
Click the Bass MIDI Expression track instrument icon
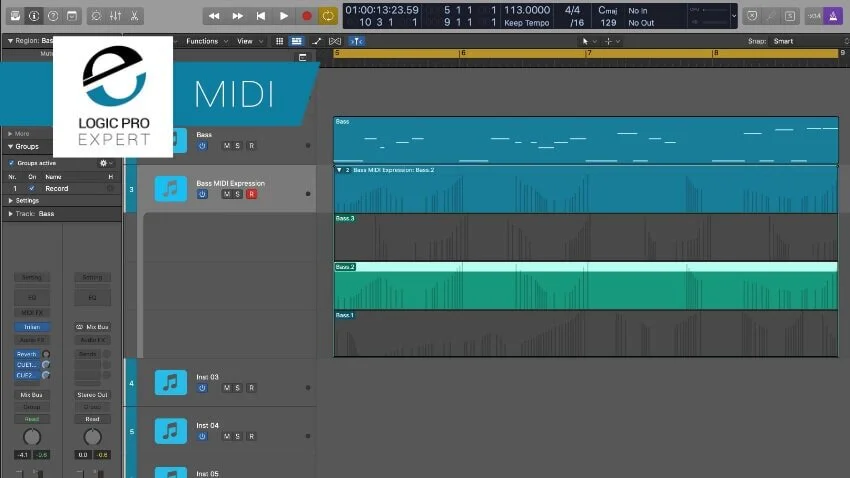click(x=171, y=189)
